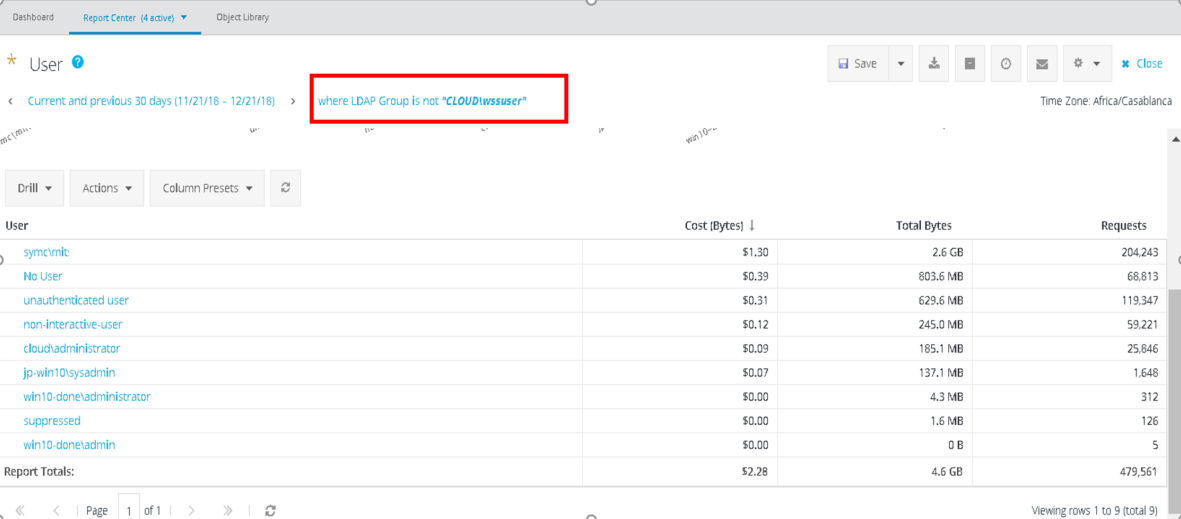
Task: Click the Time Zone Africa/Casablanca text
Action: tap(1106, 101)
